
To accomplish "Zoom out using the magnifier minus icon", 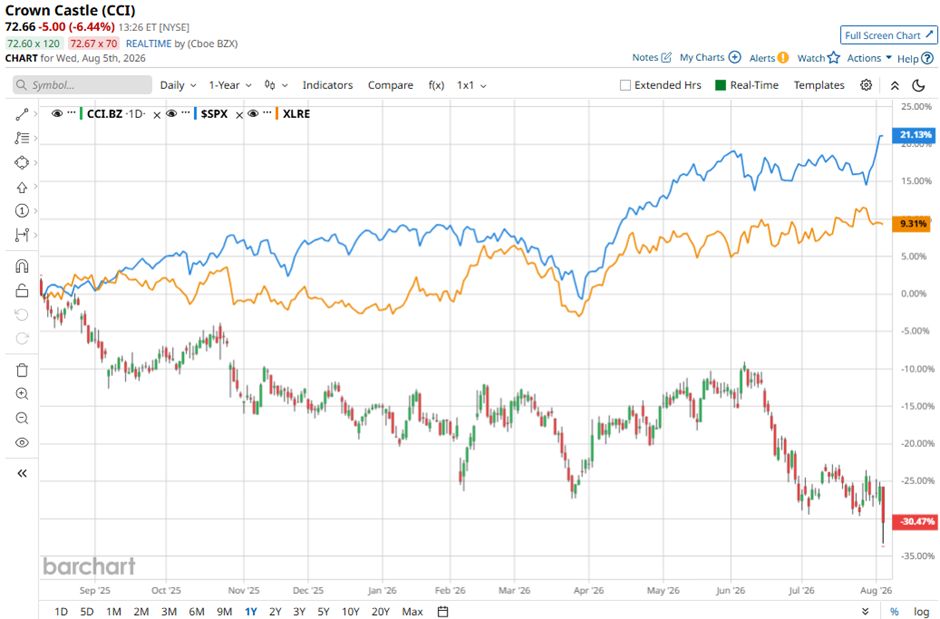I will click(x=22, y=418).
